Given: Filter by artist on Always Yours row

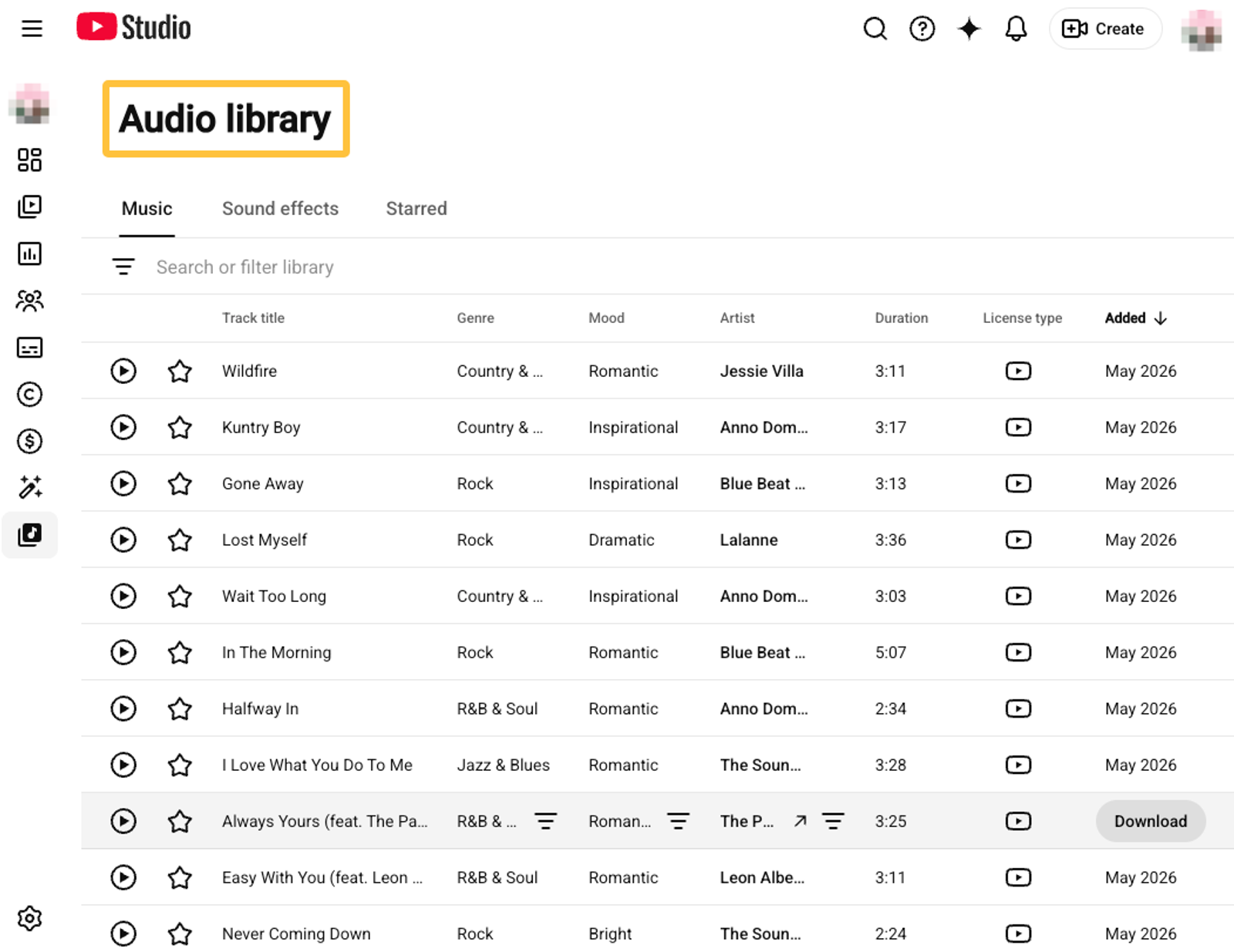Looking at the screenshot, I should pyautogui.click(x=833, y=821).
